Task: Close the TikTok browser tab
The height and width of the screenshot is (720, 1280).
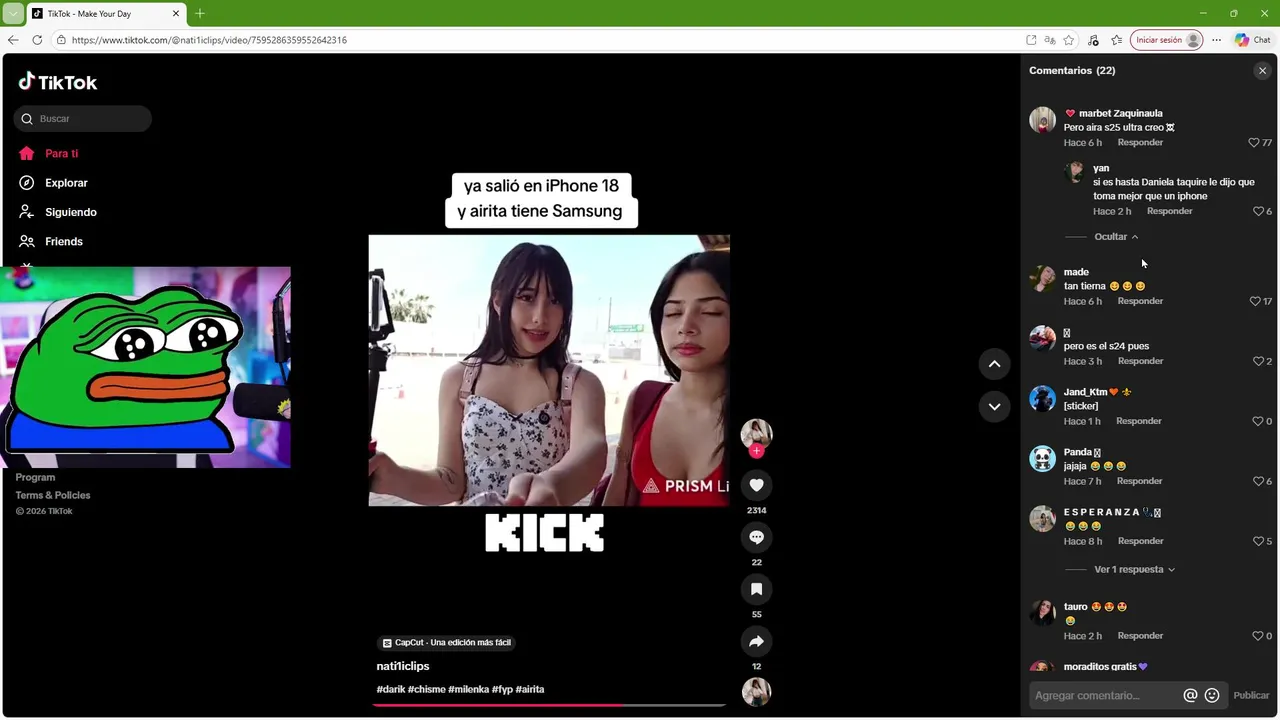Action: (x=176, y=14)
